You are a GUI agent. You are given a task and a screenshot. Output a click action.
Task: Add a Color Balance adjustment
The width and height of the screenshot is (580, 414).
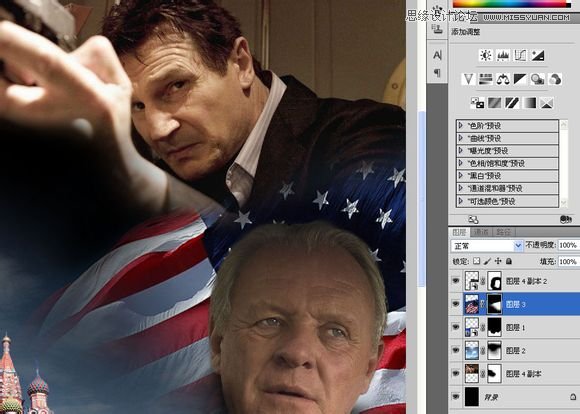(x=503, y=79)
